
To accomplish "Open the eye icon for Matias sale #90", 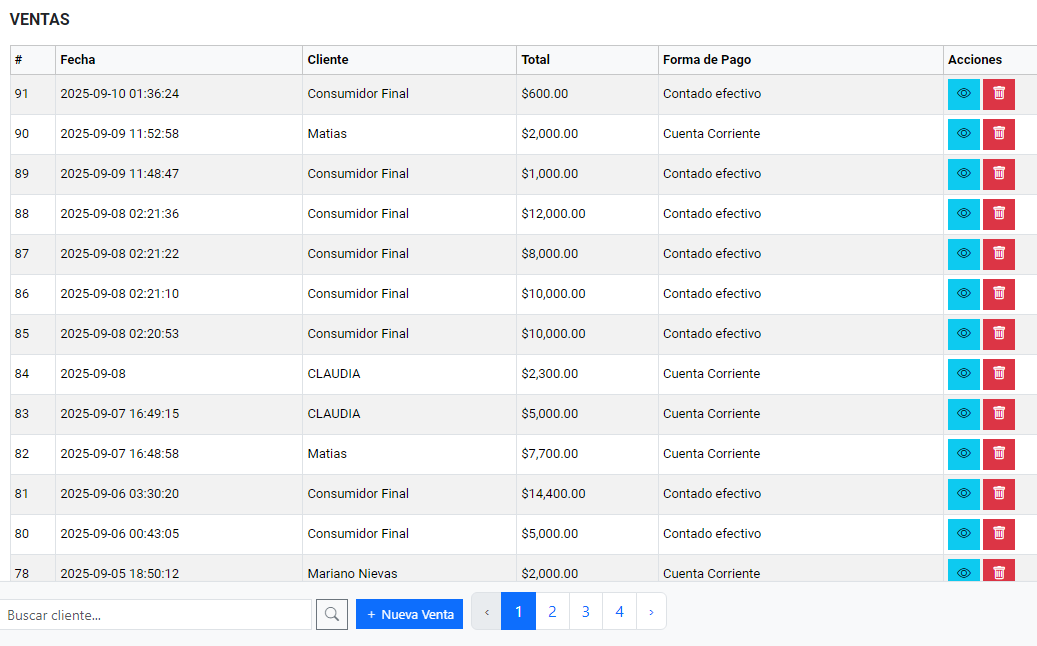I will 963,133.
